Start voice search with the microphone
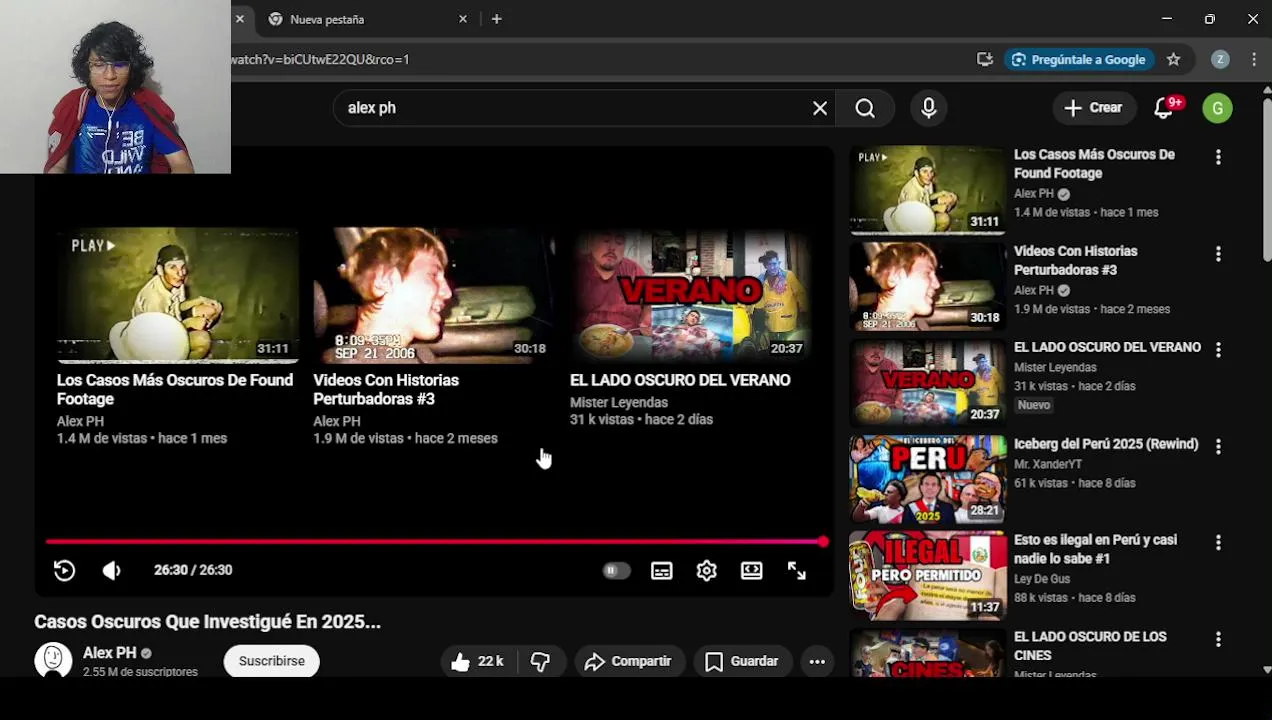The height and width of the screenshot is (720, 1272). pyautogui.click(x=929, y=108)
